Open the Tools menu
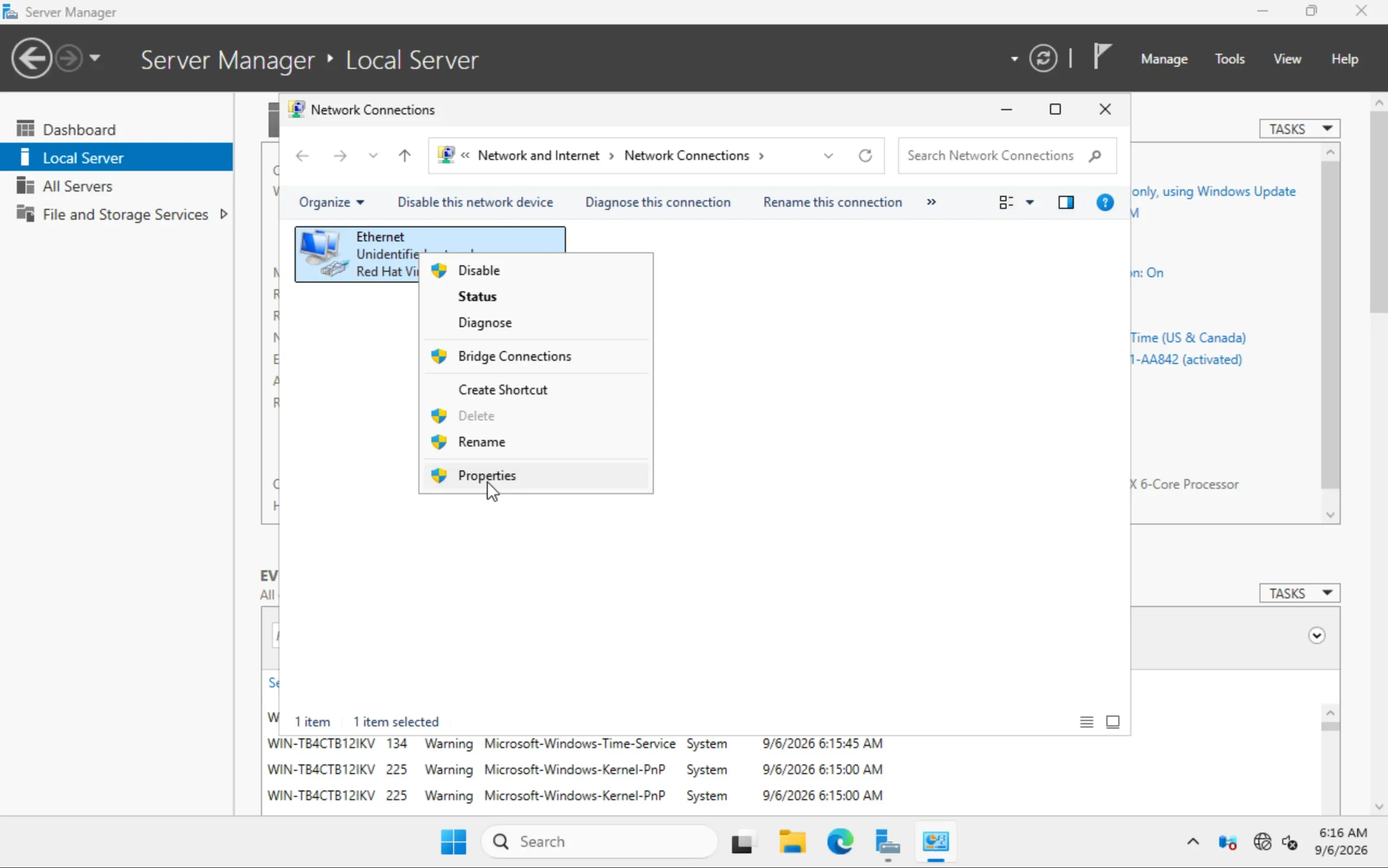The width and height of the screenshot is (1388, 868). (x=1229, y=59)
